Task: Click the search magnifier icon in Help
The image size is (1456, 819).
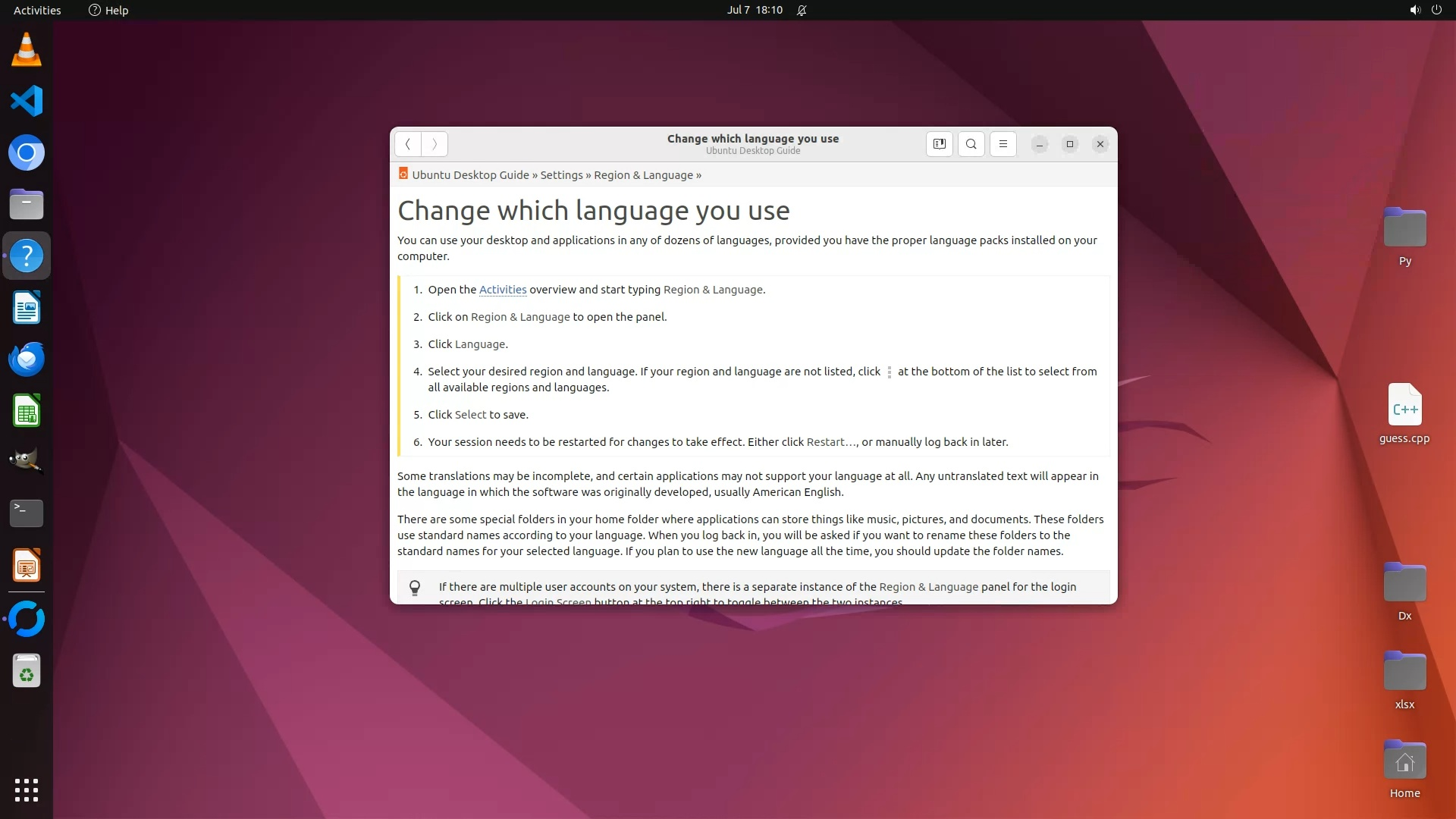Action: point(971,144)
